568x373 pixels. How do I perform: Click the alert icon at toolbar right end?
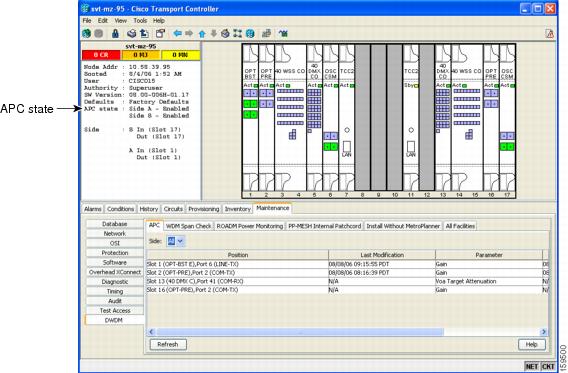point(550,34)
